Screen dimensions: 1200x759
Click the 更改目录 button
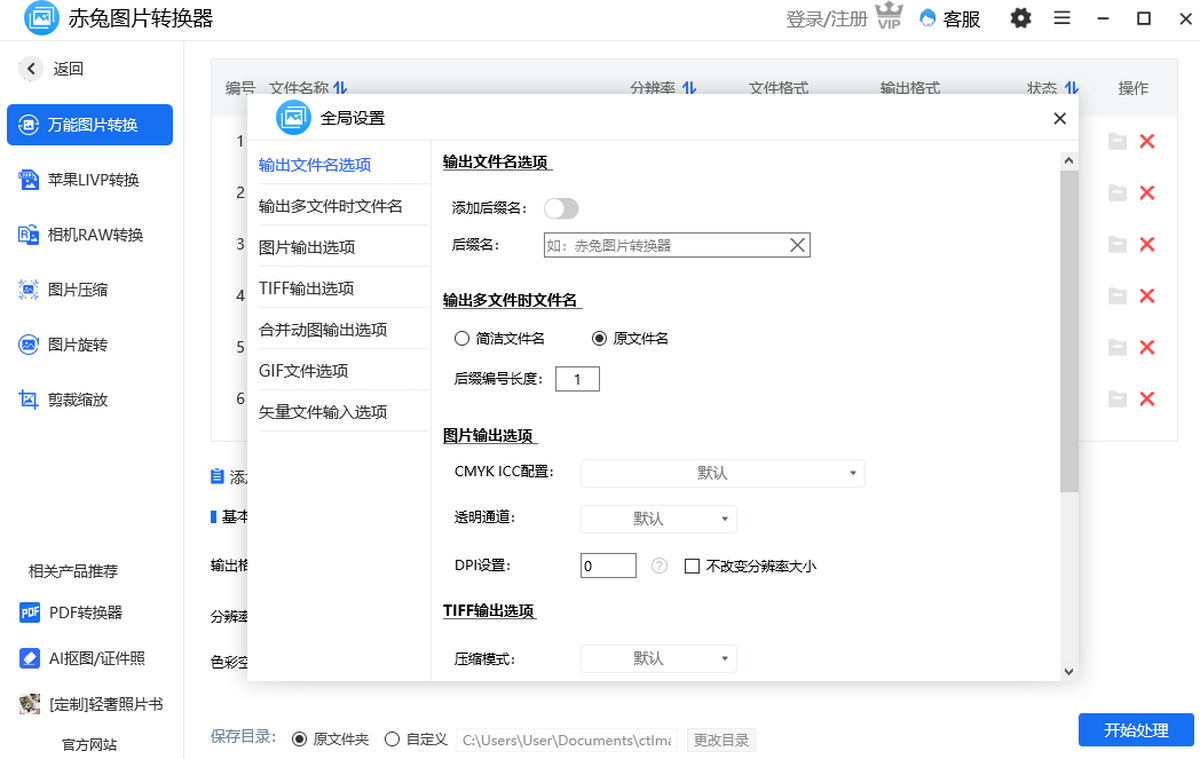point(720,739)
